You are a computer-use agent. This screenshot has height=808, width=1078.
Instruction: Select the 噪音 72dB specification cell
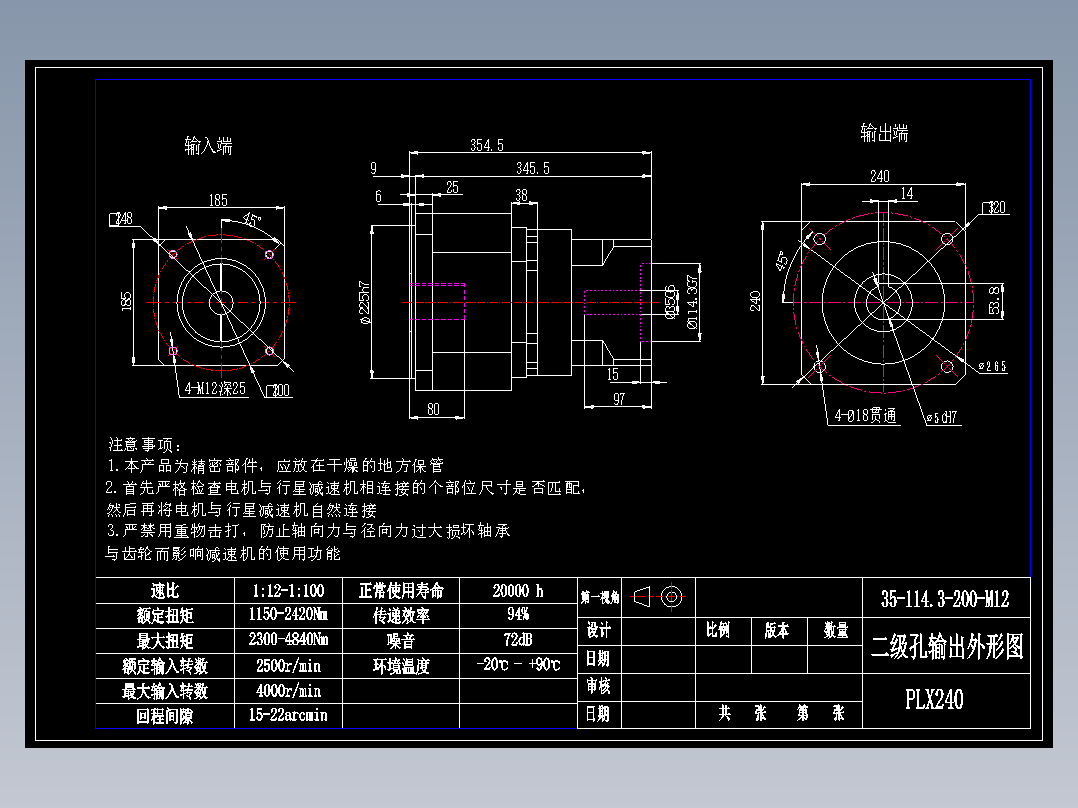point(518,638)
